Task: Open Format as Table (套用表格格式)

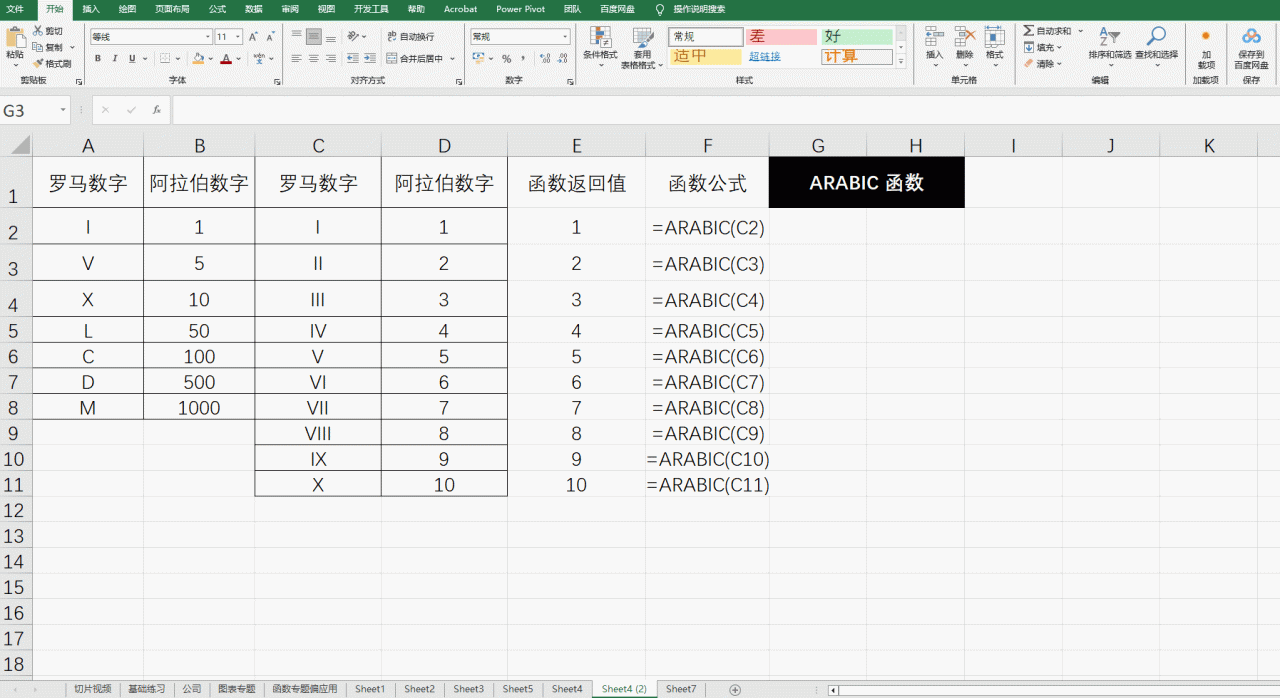Action: tap(642, 47)
